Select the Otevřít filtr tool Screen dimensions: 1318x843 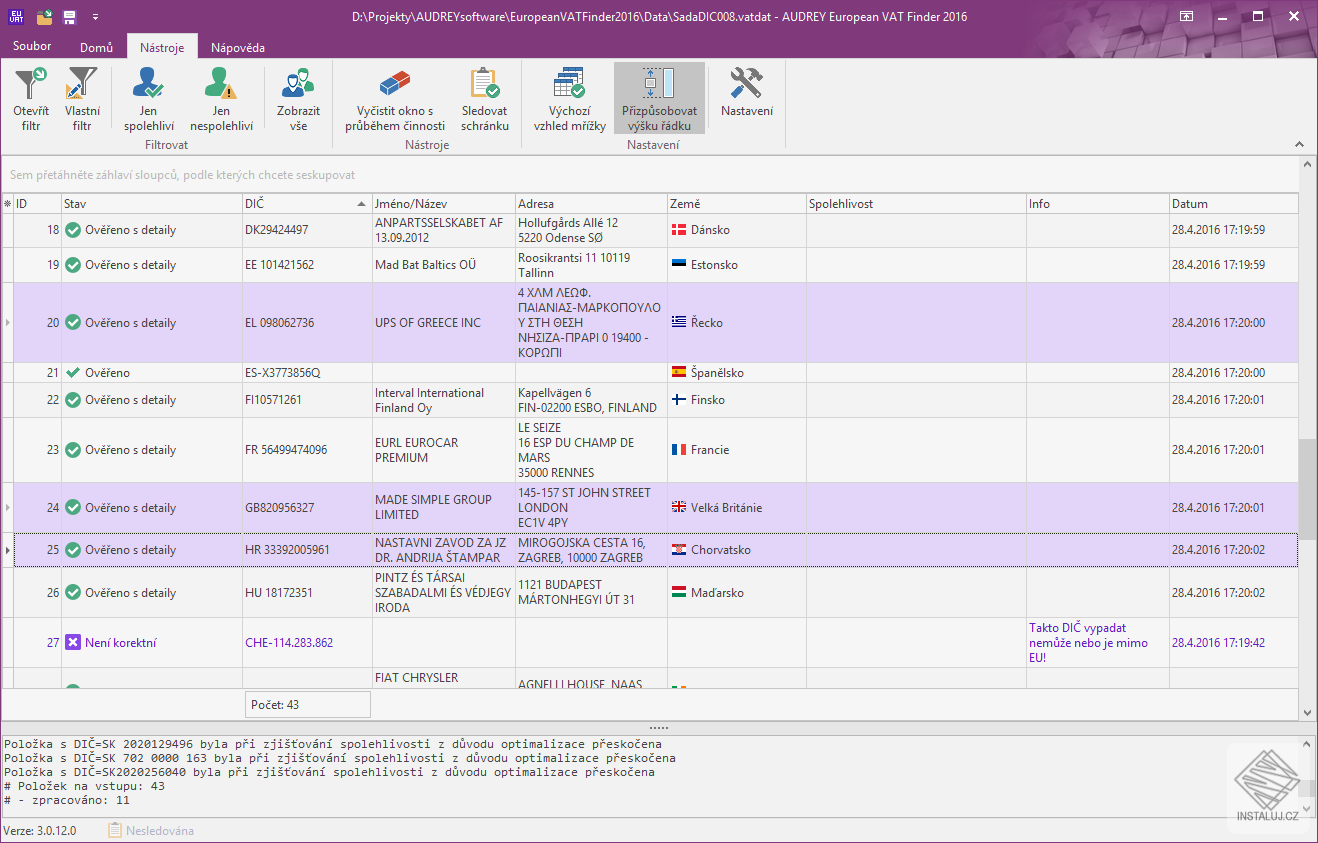29,97
